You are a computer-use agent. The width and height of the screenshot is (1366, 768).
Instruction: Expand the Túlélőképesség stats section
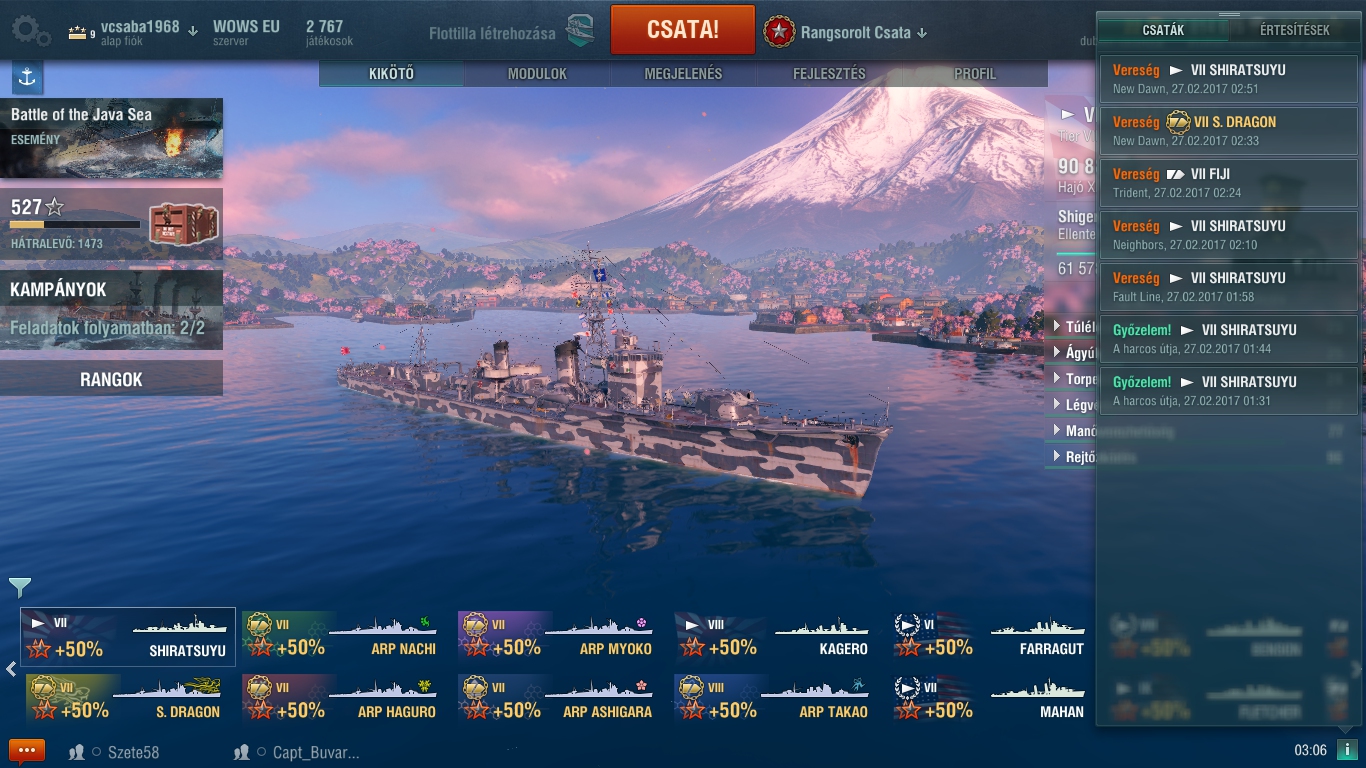1073,326
